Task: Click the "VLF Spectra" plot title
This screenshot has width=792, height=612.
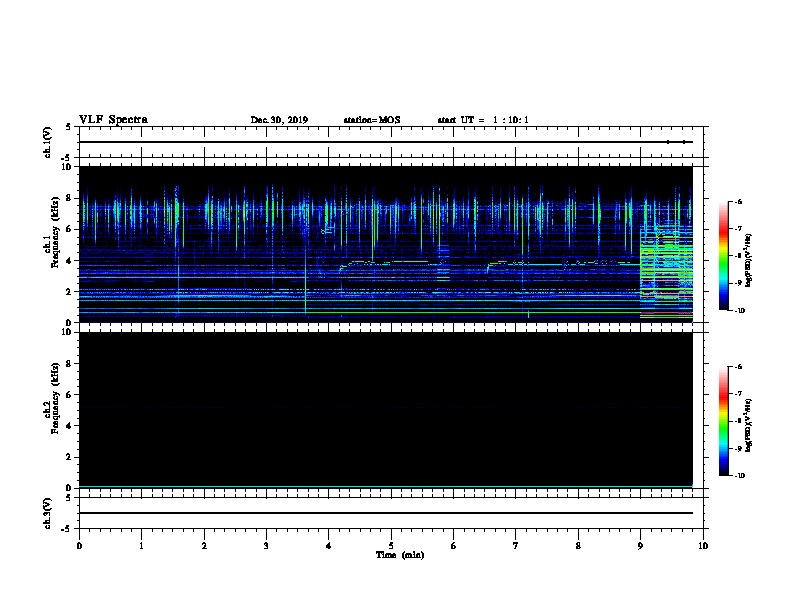Action: tap(113, 120)
